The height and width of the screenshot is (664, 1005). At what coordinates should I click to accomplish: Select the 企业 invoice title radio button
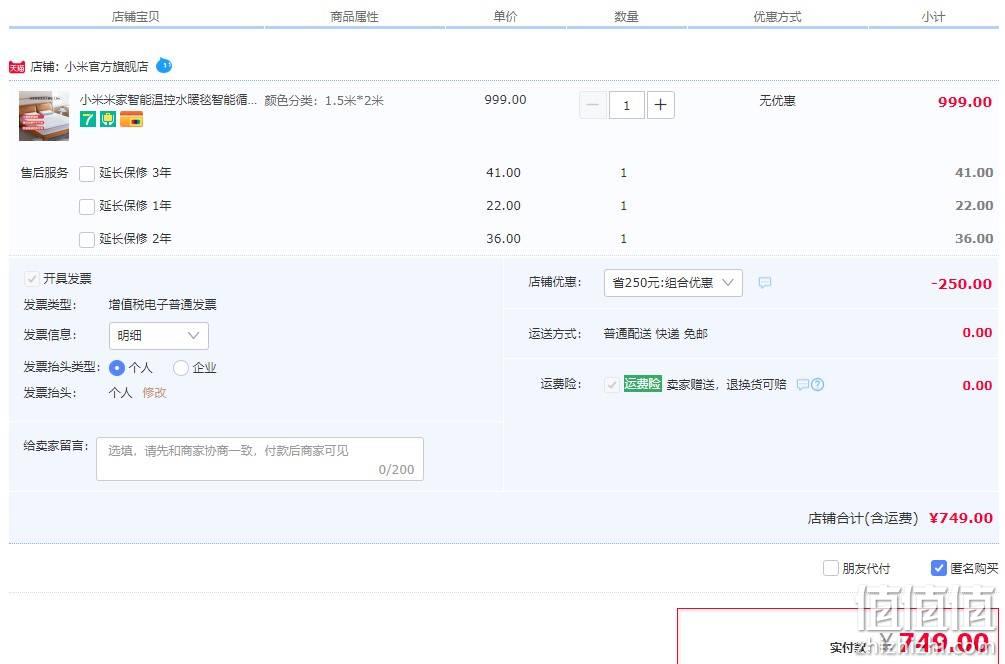click(181, 368)
